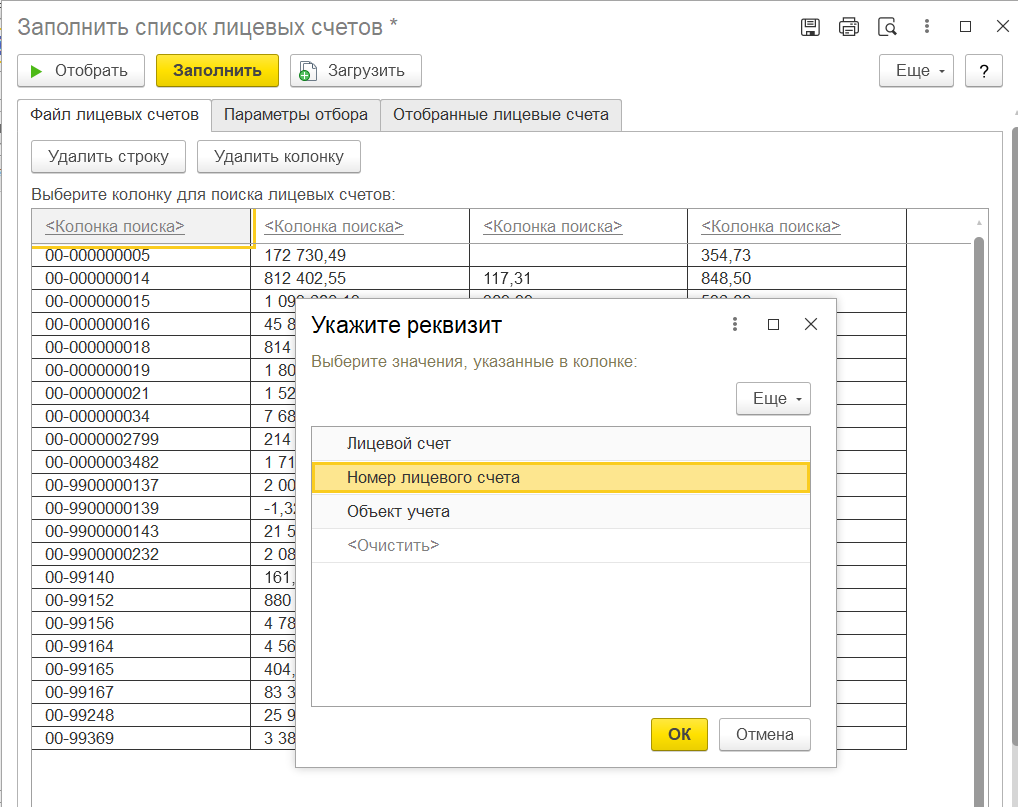Click the printer icon in title bar
The width and height of the screenshot is (1018, 807).
[849, 27]
